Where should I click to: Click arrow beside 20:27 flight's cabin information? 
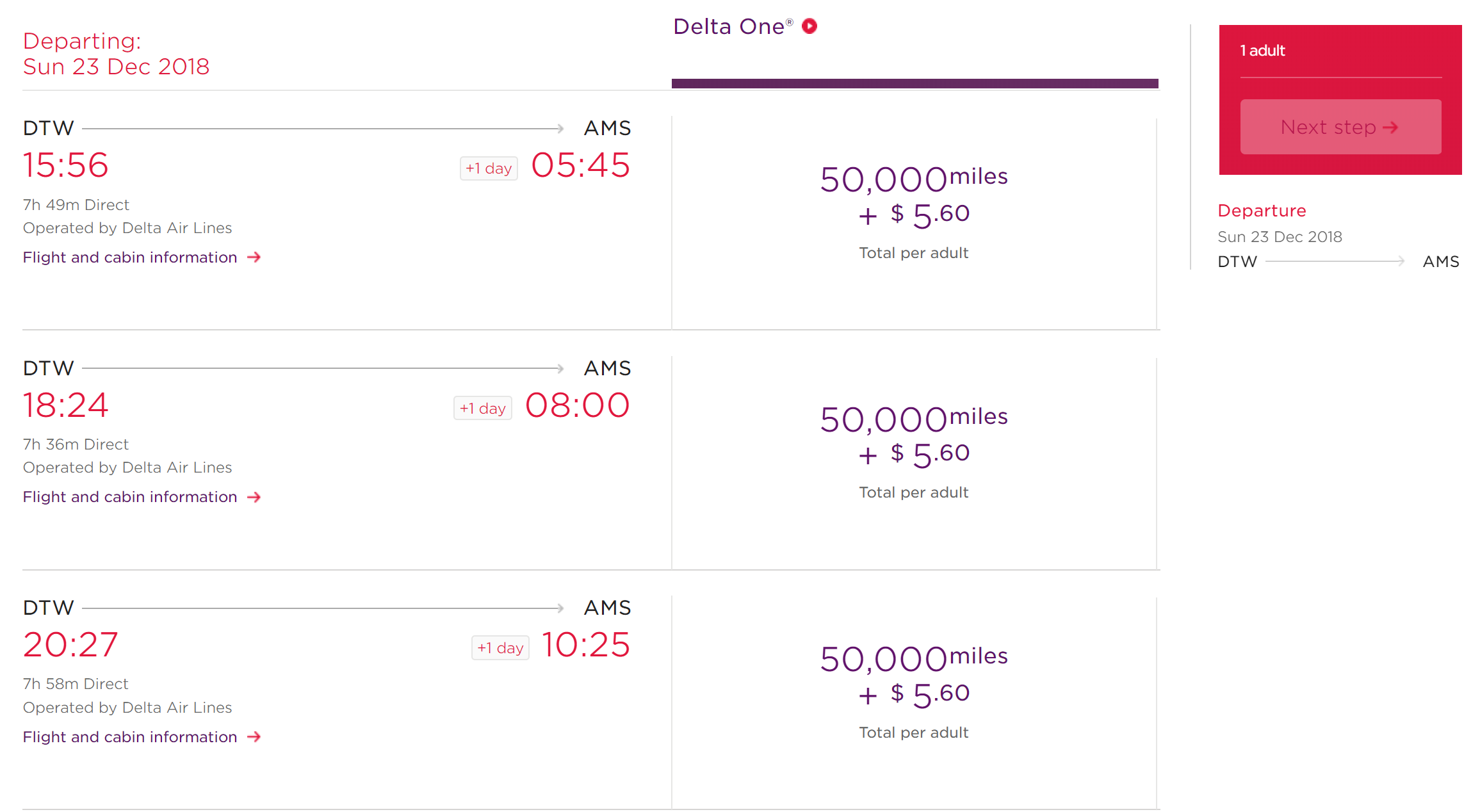tap(254, 737)
